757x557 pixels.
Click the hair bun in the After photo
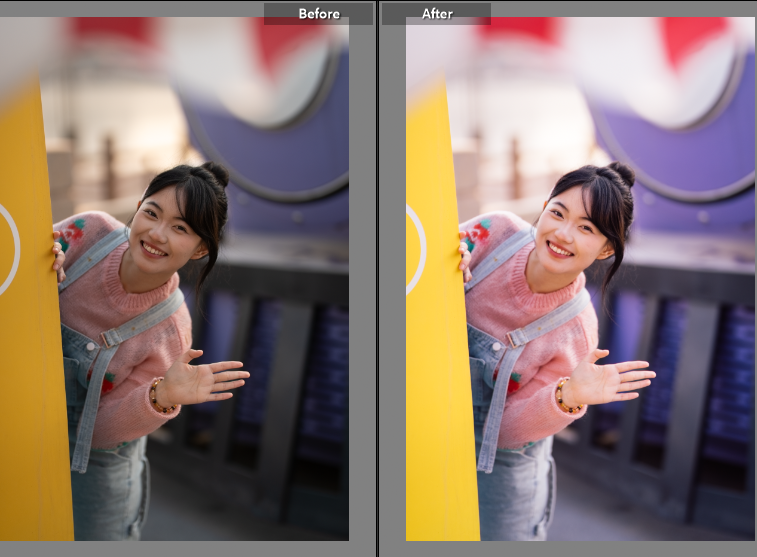[621, 174]
